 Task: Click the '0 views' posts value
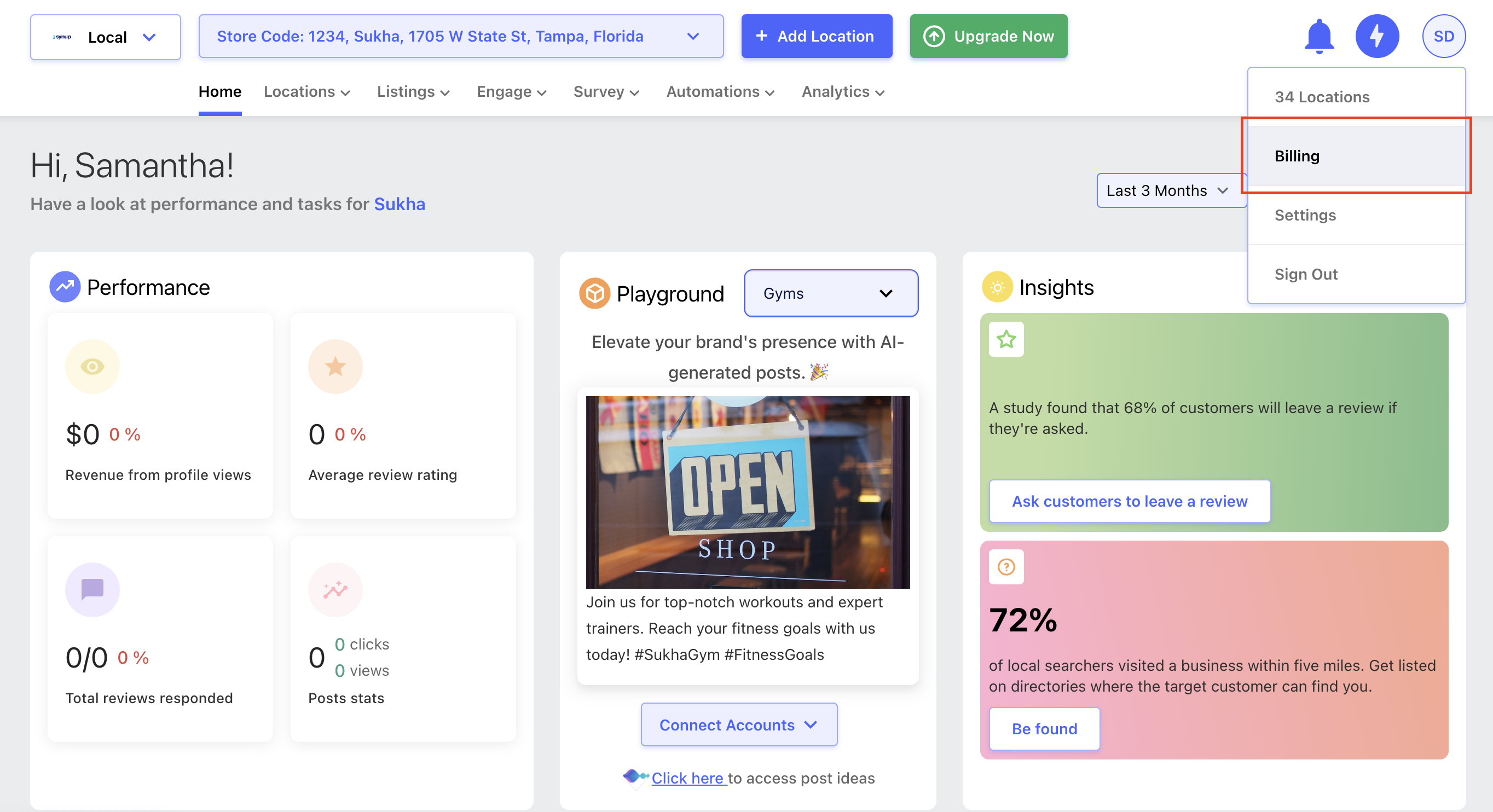362,671
